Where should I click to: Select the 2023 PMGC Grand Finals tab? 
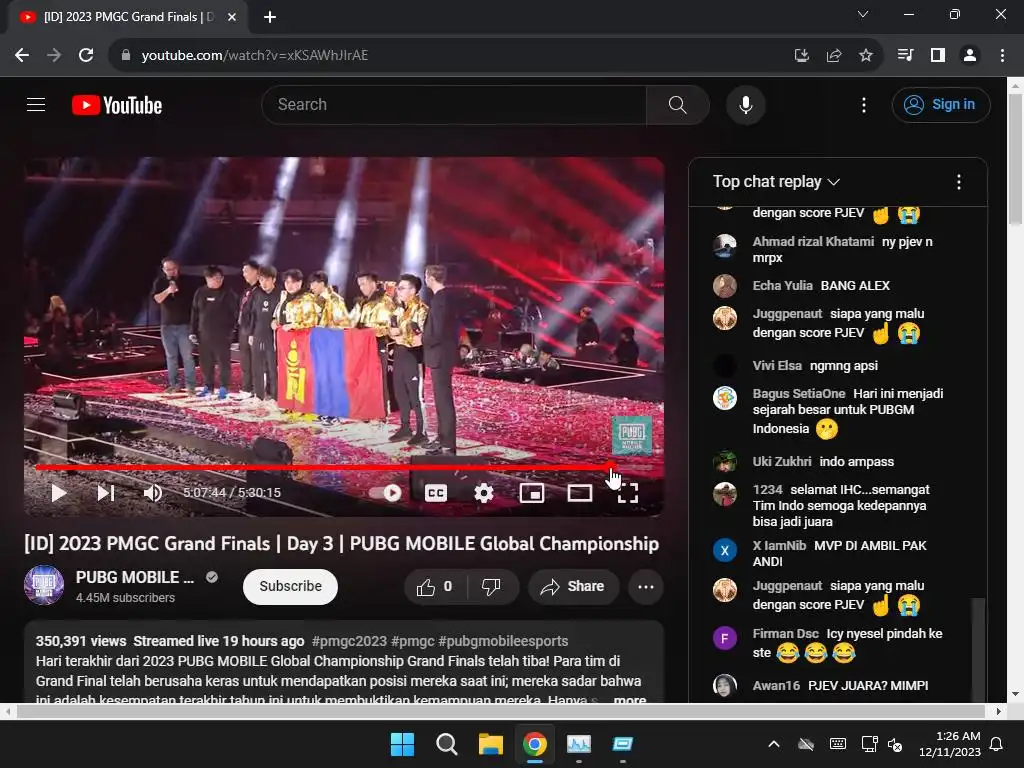(127, 17)
